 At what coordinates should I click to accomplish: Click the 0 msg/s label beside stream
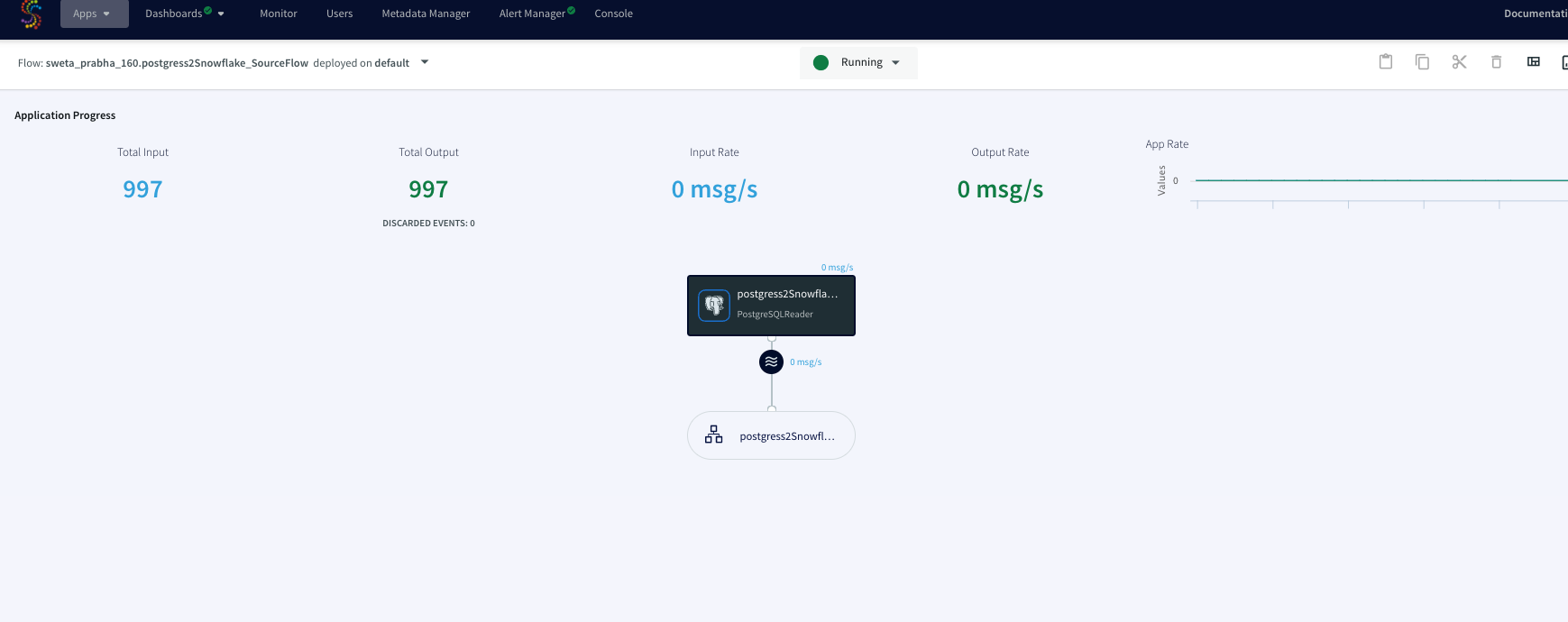tap(806, 362)
